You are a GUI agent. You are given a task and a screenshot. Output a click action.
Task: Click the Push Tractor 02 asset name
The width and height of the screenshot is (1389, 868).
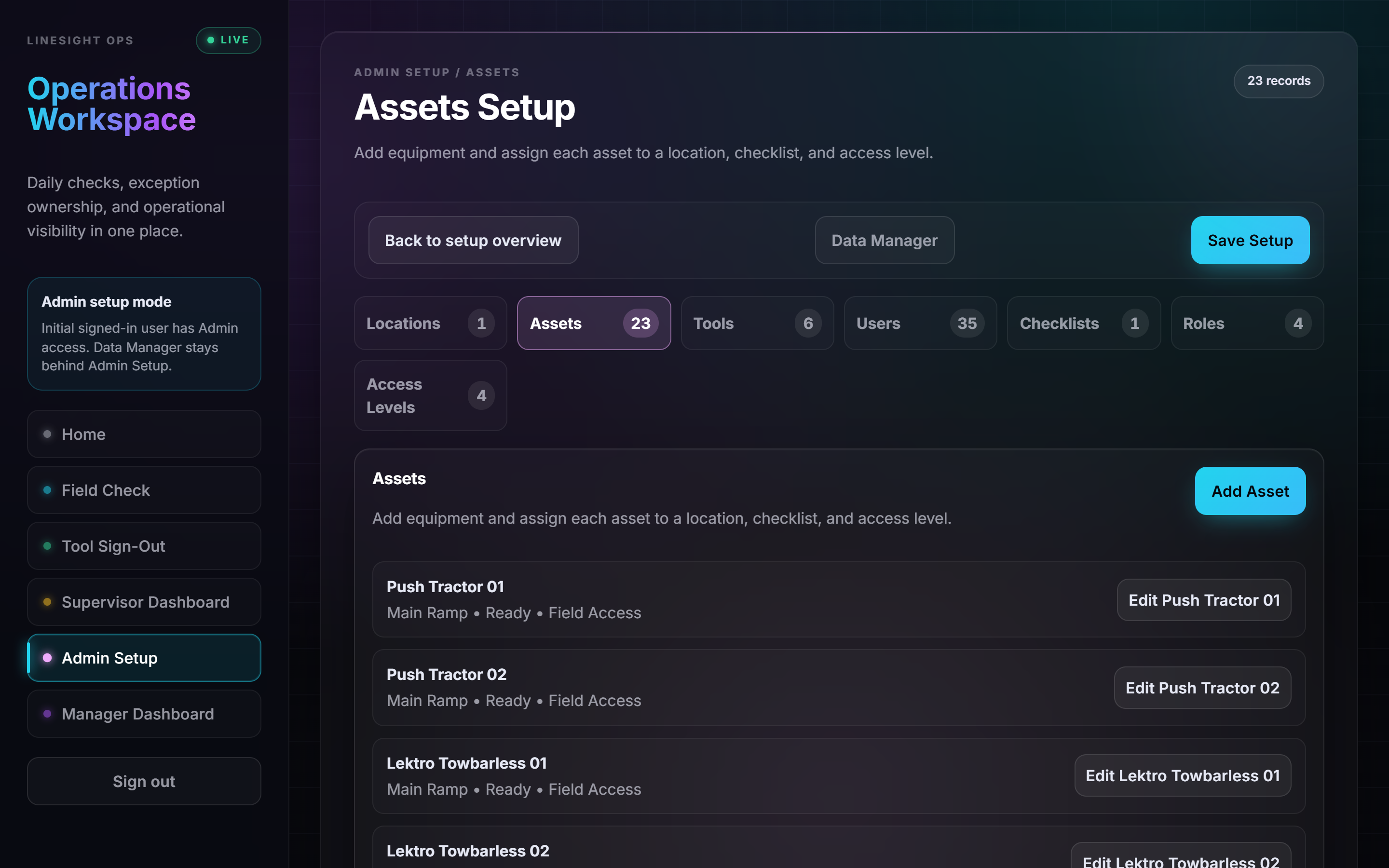pos(447,675)
